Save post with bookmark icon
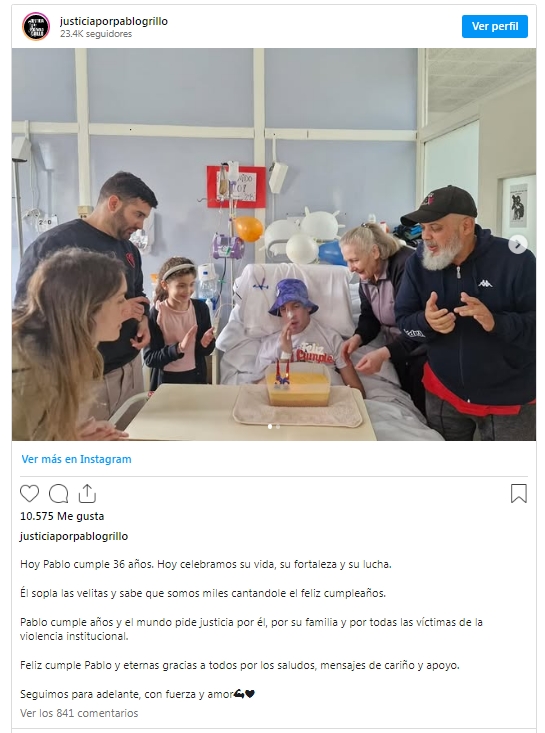 pos(518,494)
